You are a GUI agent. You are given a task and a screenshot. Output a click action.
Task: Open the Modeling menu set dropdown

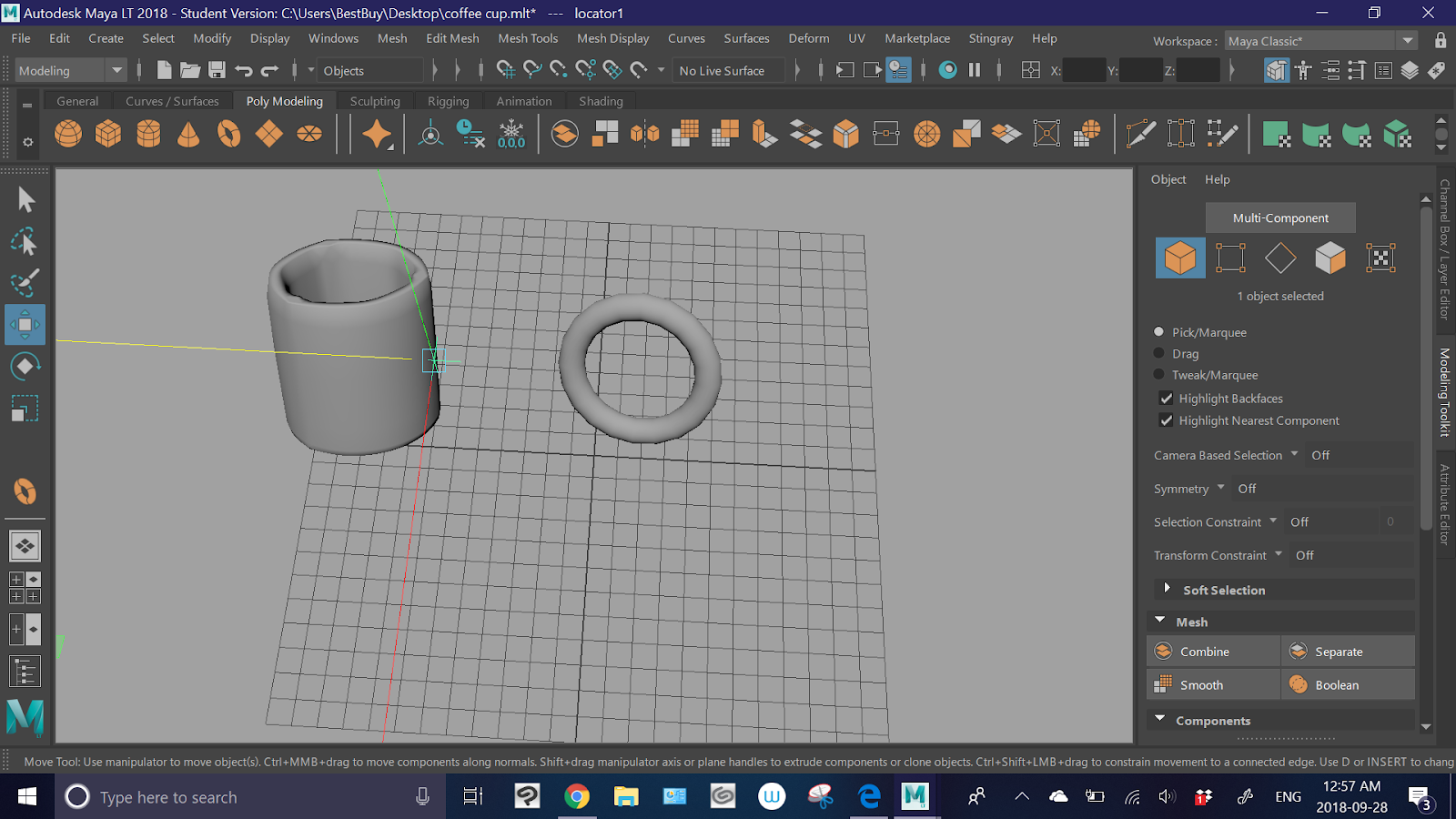[x=69, y=70]
